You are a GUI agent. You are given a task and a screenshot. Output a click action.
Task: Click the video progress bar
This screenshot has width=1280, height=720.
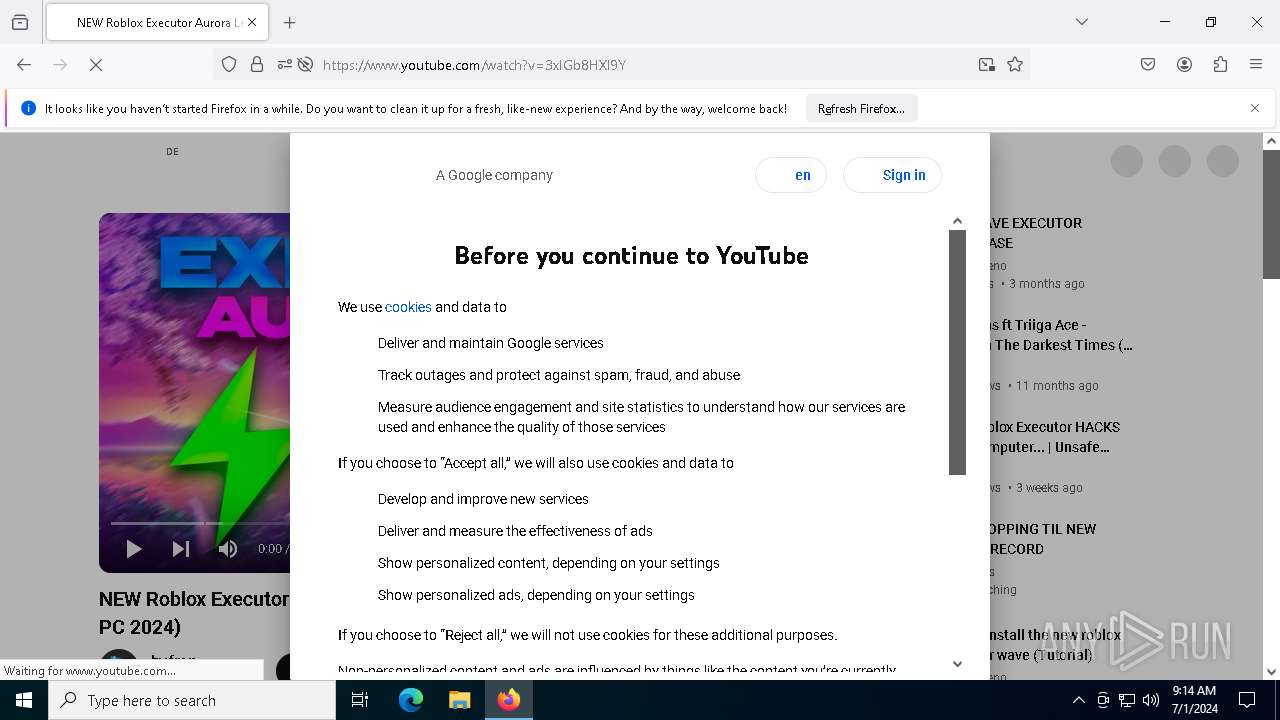pyautogui.click(x=200, y=523)
